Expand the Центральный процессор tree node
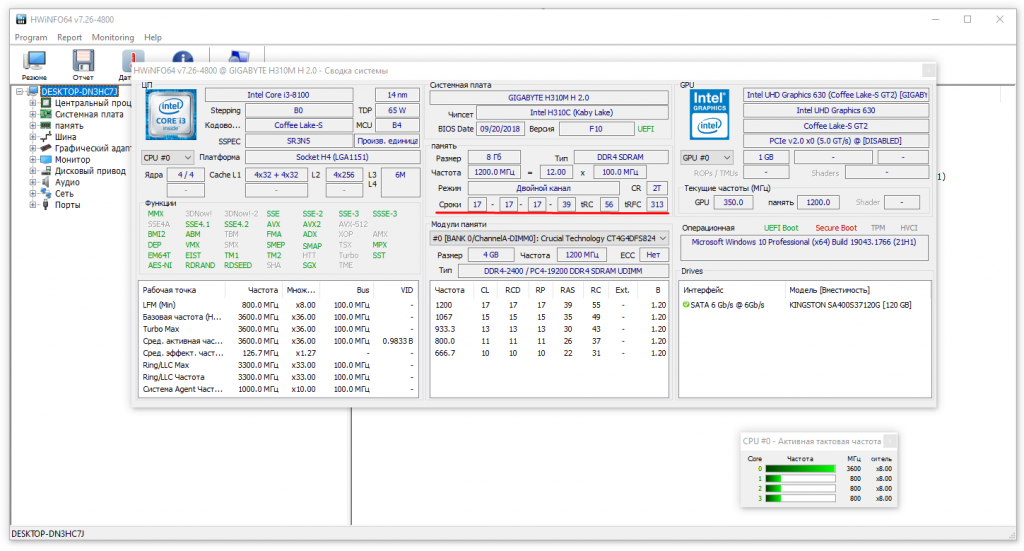The height and width of the screenshot is (551, 1024). click(x=33, y=103)
